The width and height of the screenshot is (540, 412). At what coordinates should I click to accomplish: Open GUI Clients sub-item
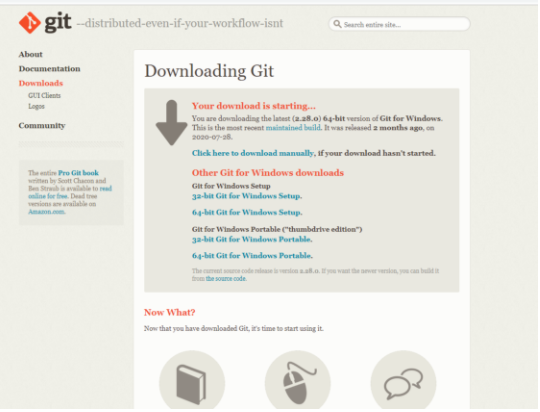(44, 95)
